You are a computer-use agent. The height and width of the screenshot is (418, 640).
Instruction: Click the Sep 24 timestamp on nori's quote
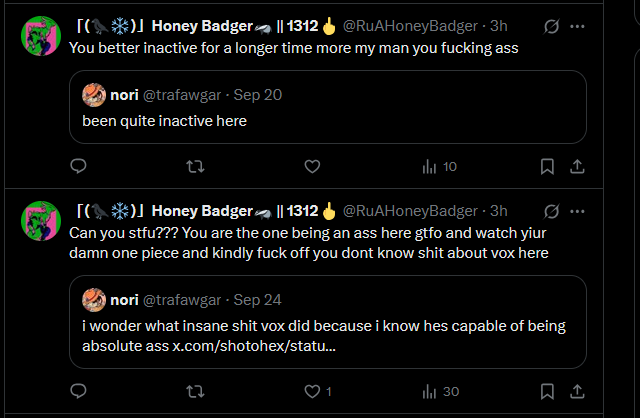(x=257, y=299)
